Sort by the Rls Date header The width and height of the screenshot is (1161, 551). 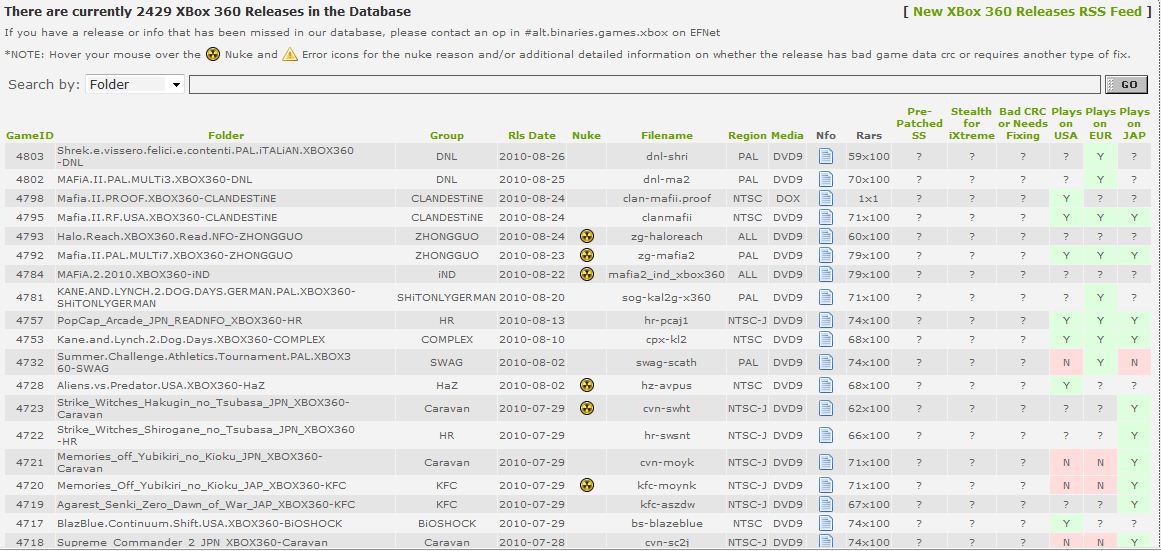coord(532,136)
